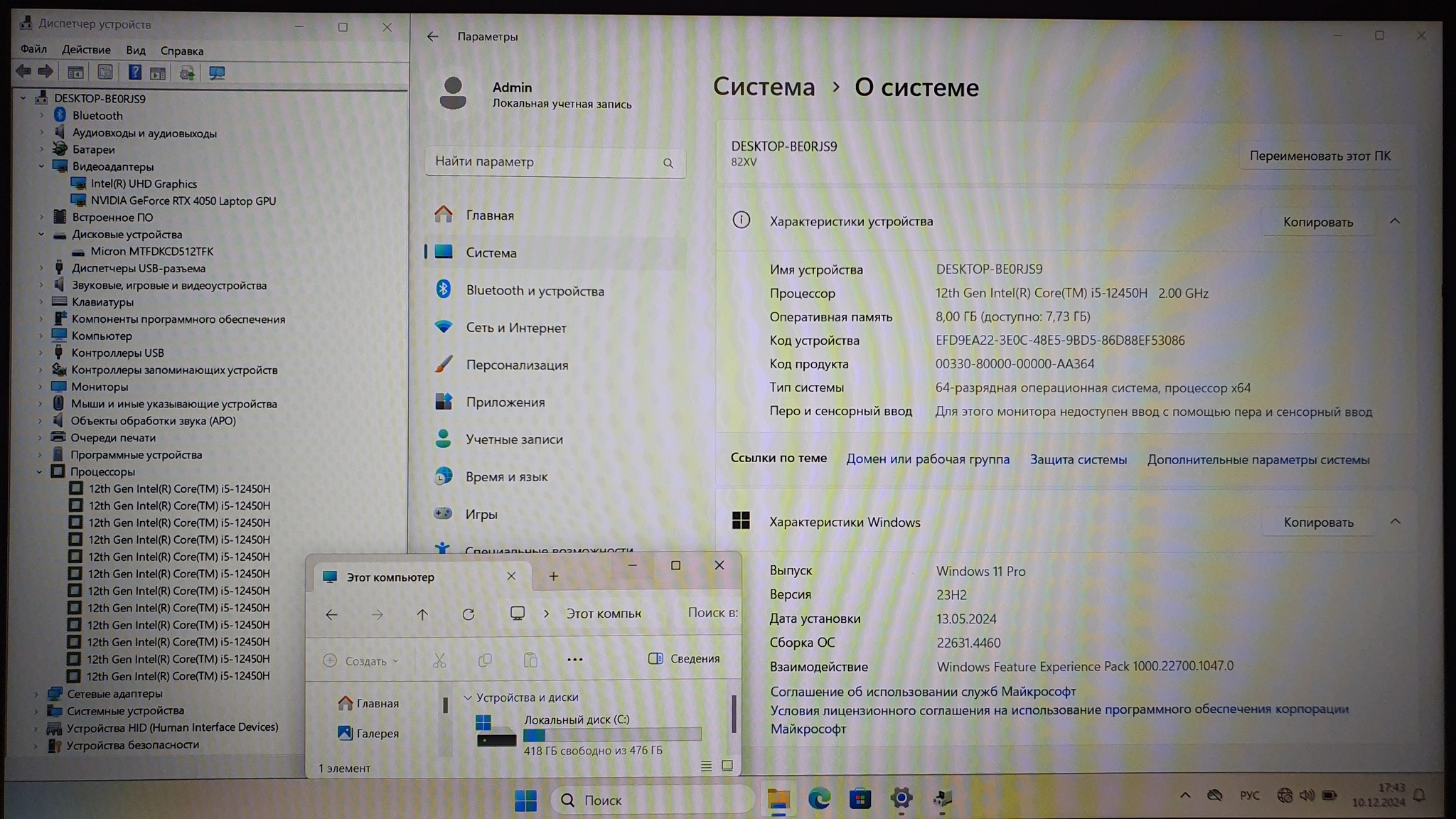Navigate up one folder in Explorer
1456x819 pixels.
coord(422,614)
